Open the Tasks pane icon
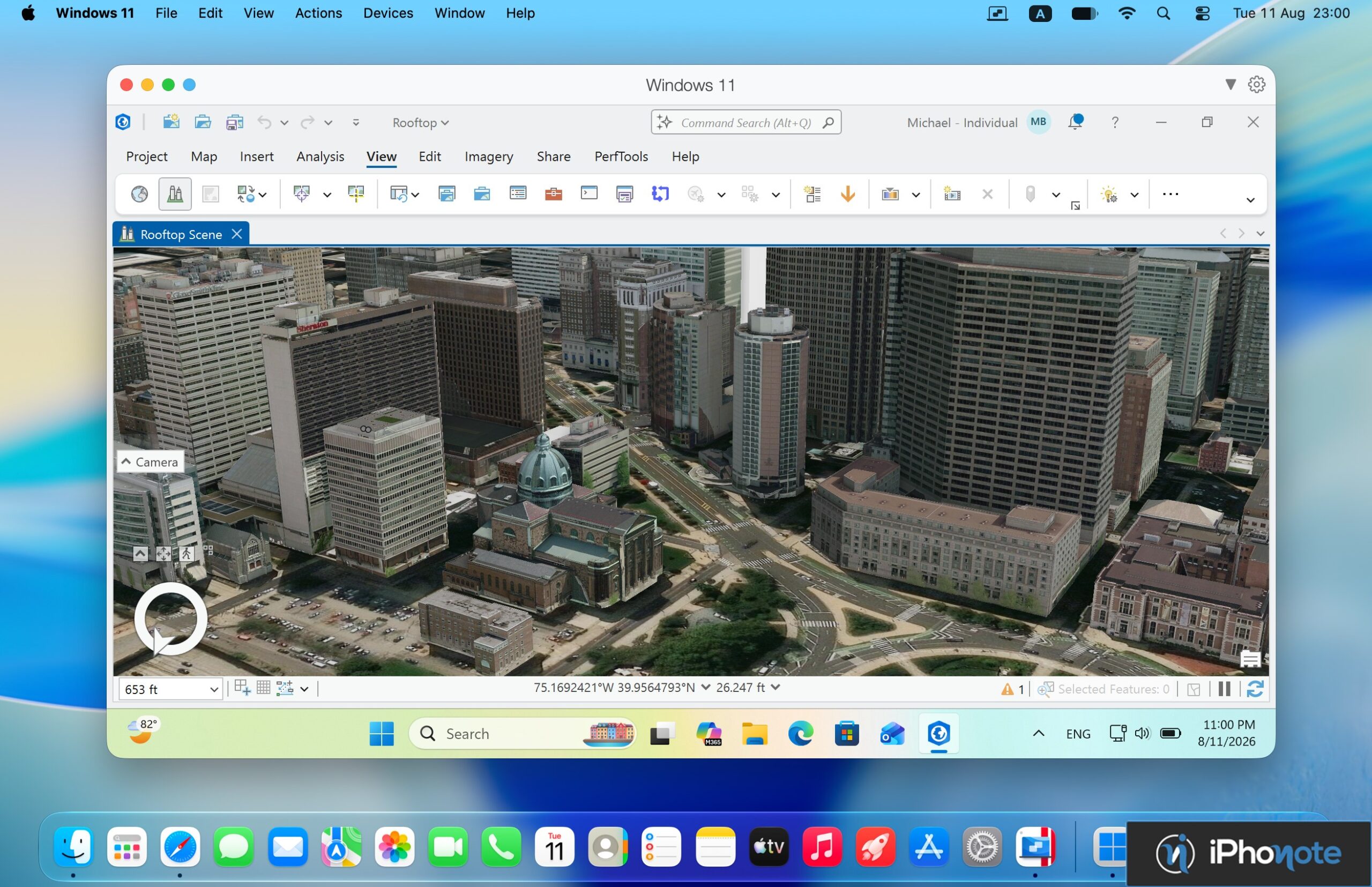The height and width of the screenshot is (887, 1372). 624,194
